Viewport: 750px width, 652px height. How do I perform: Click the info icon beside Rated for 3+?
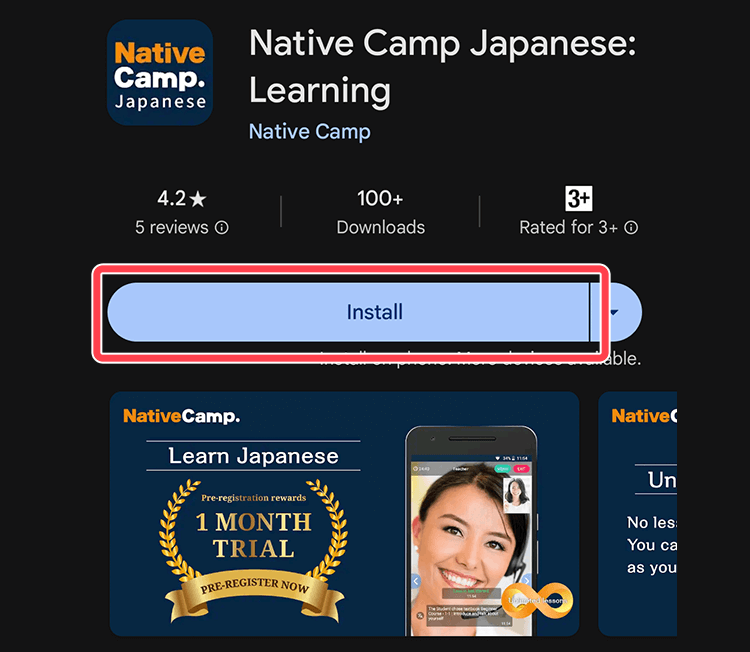(631, 227)
